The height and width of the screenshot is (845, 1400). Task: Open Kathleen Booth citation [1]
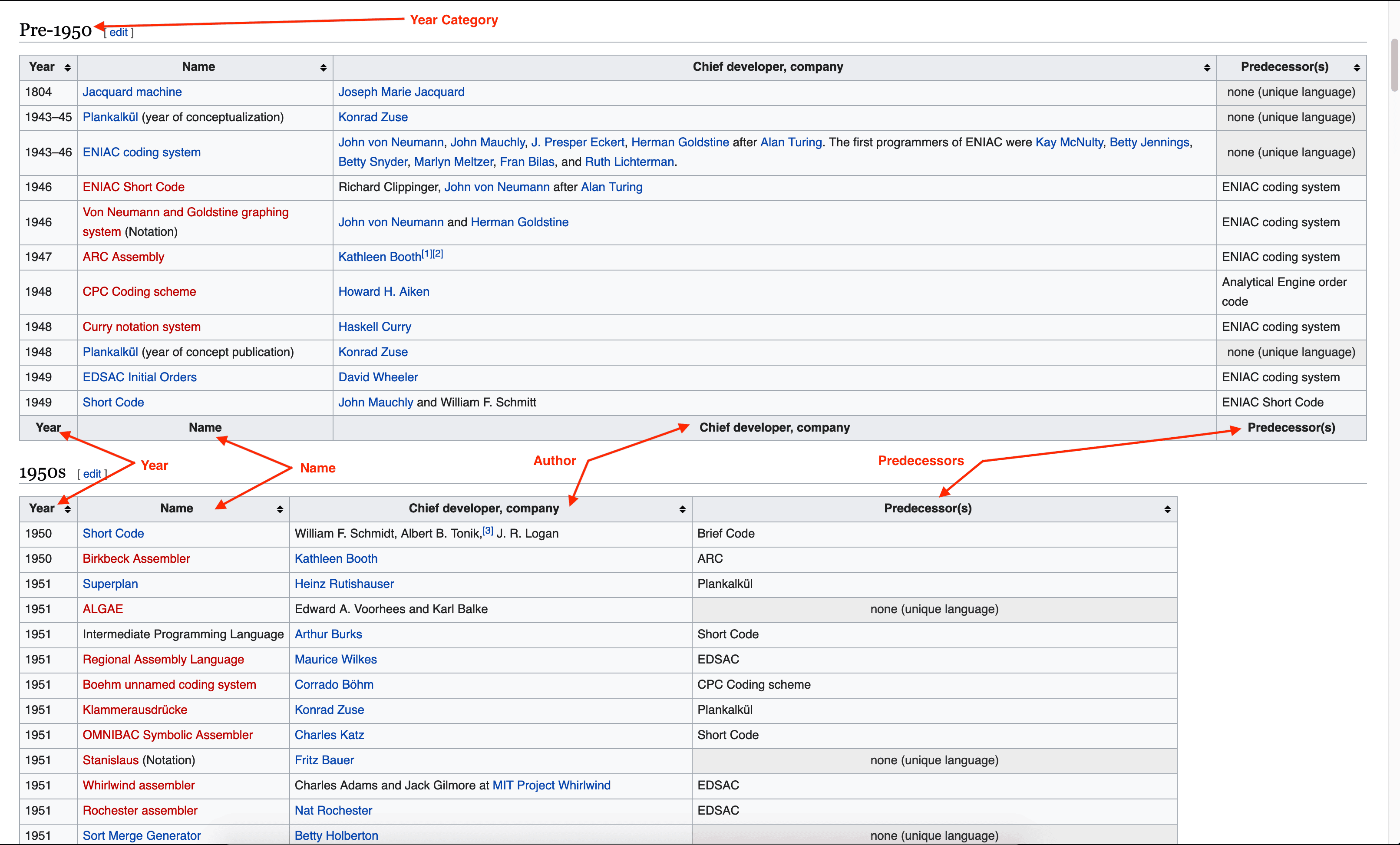click(426, 254)
